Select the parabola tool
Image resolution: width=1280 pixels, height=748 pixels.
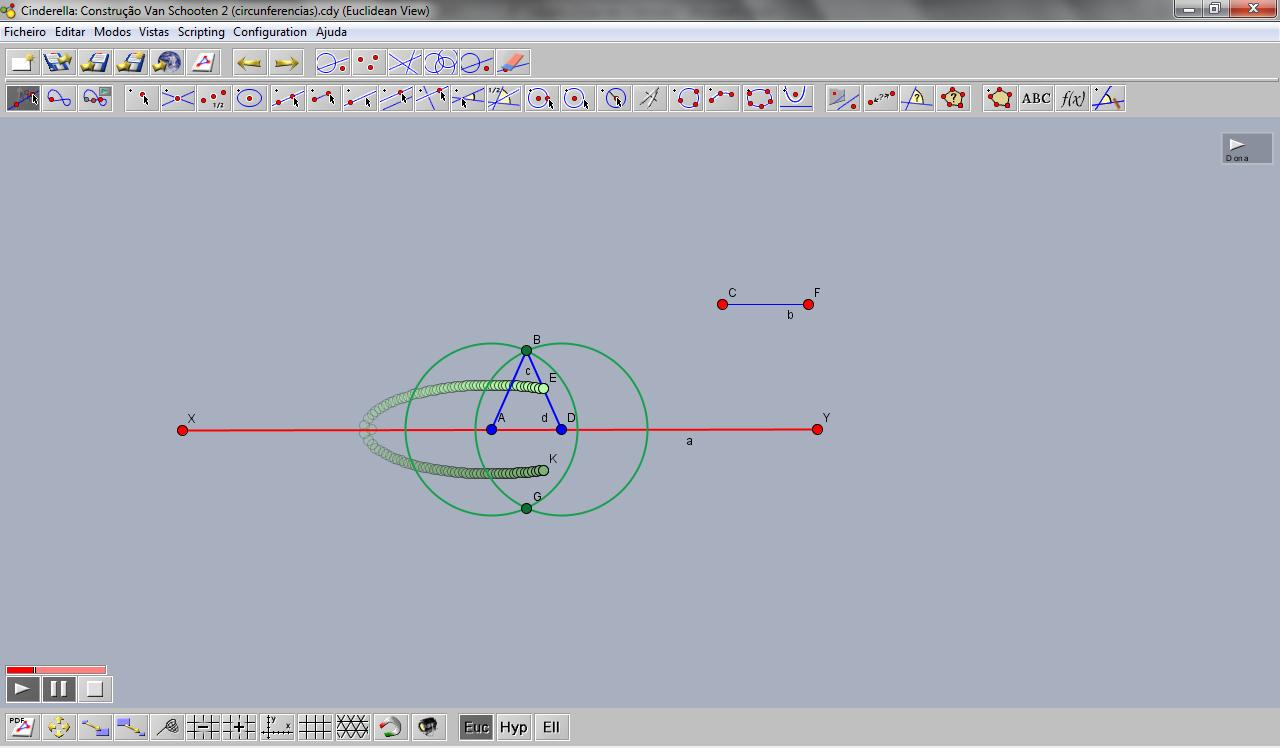(x=796, y=98)
